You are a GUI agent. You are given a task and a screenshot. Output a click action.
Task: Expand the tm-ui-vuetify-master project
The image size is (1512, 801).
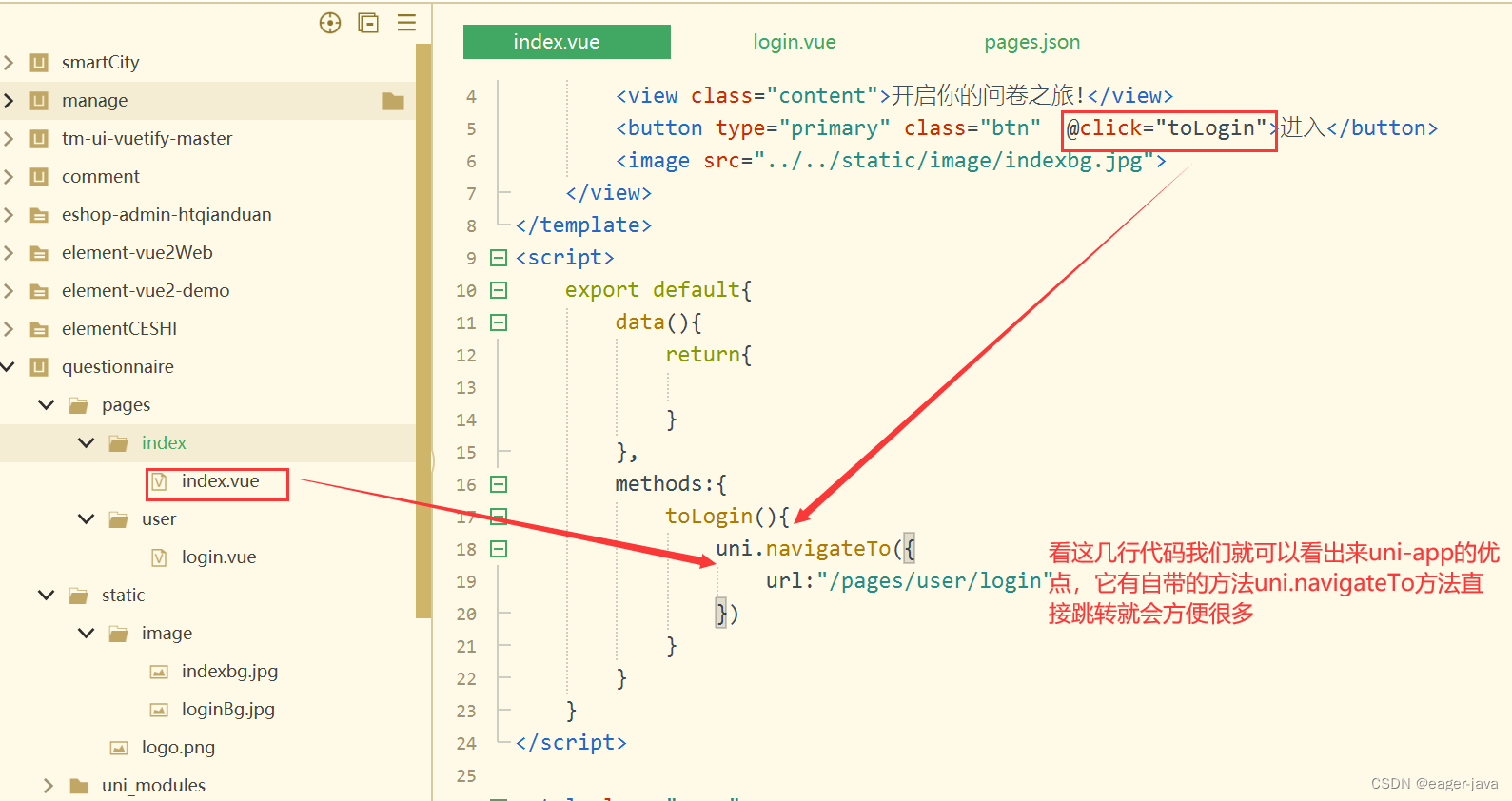(9, 139)
